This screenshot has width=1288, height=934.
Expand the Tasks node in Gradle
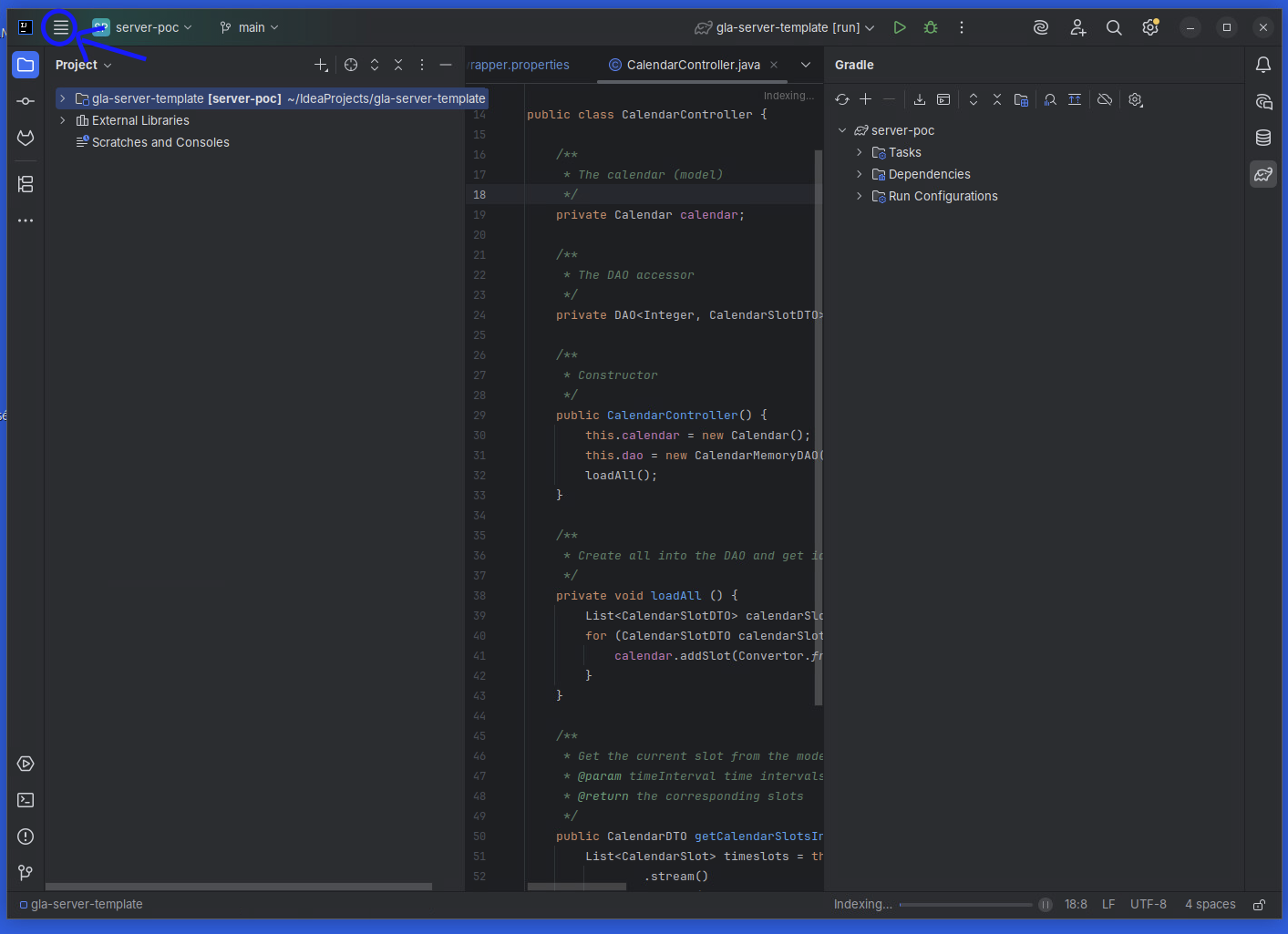point(859,152)
